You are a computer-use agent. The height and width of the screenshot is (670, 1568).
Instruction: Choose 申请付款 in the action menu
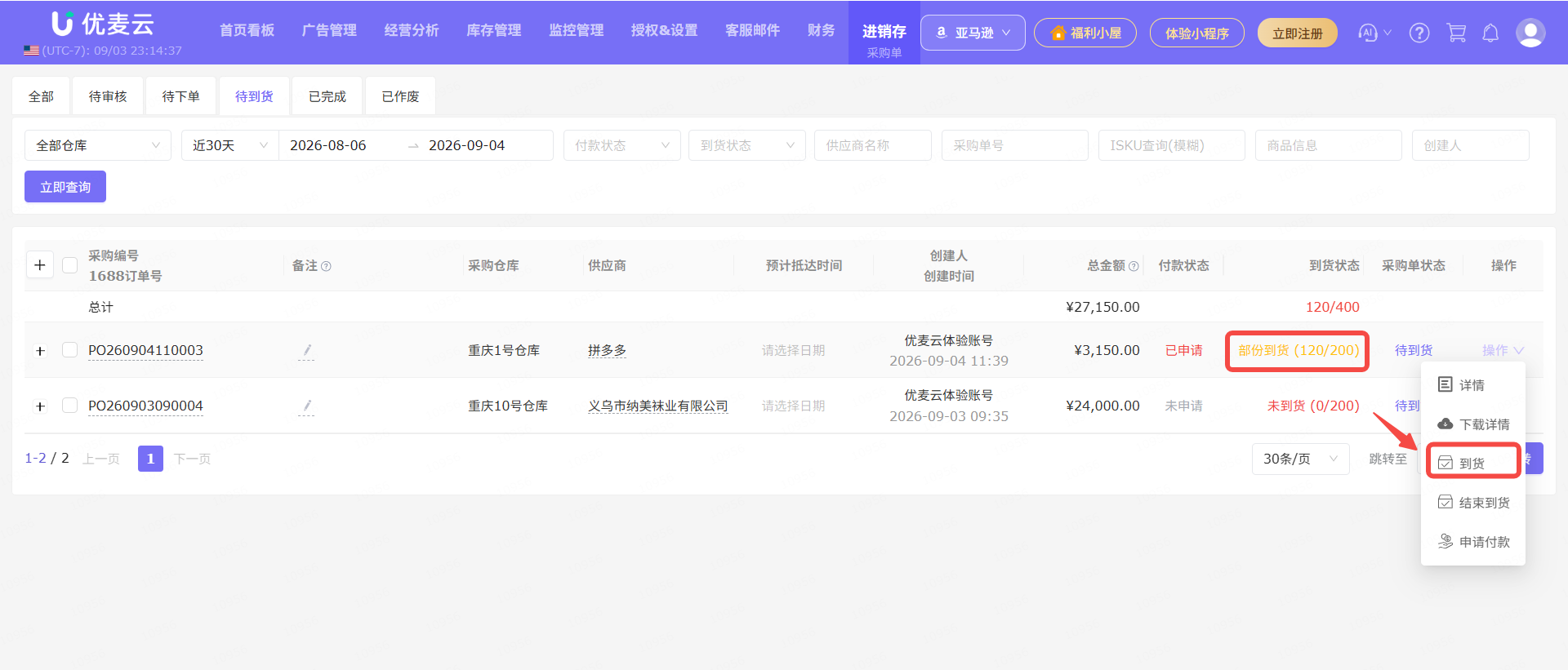[1472, 541]
